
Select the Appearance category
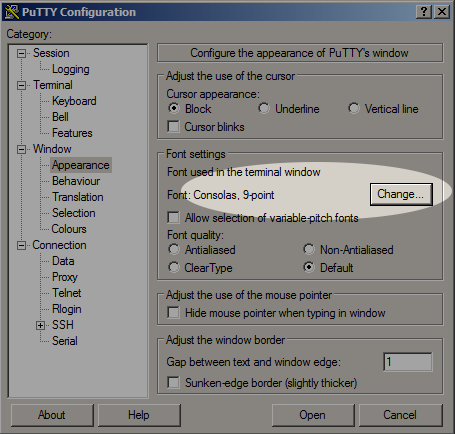(x=81, y=165)
